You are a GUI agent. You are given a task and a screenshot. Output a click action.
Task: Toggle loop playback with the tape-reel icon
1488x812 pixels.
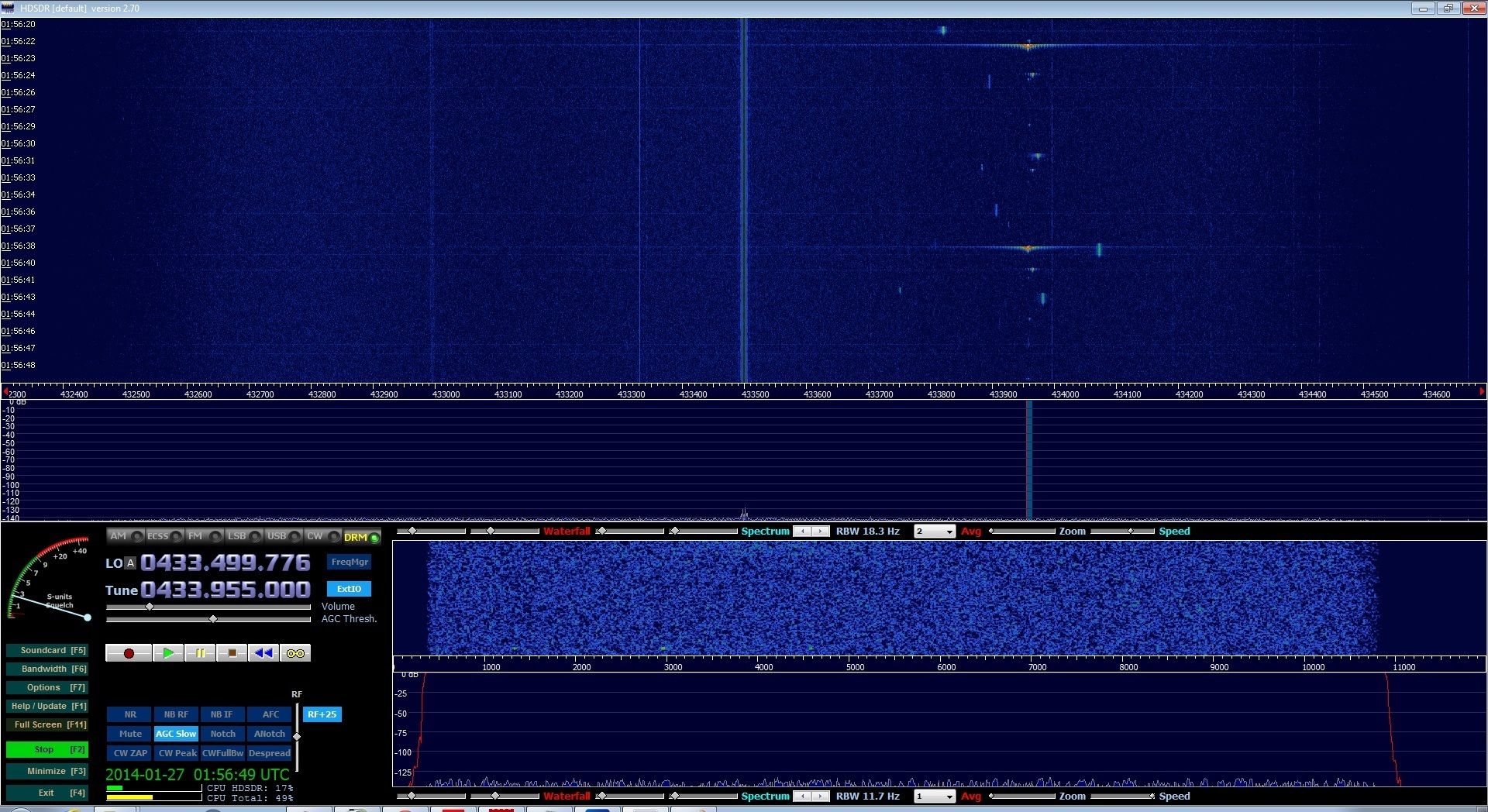click(x=295, y=653)
